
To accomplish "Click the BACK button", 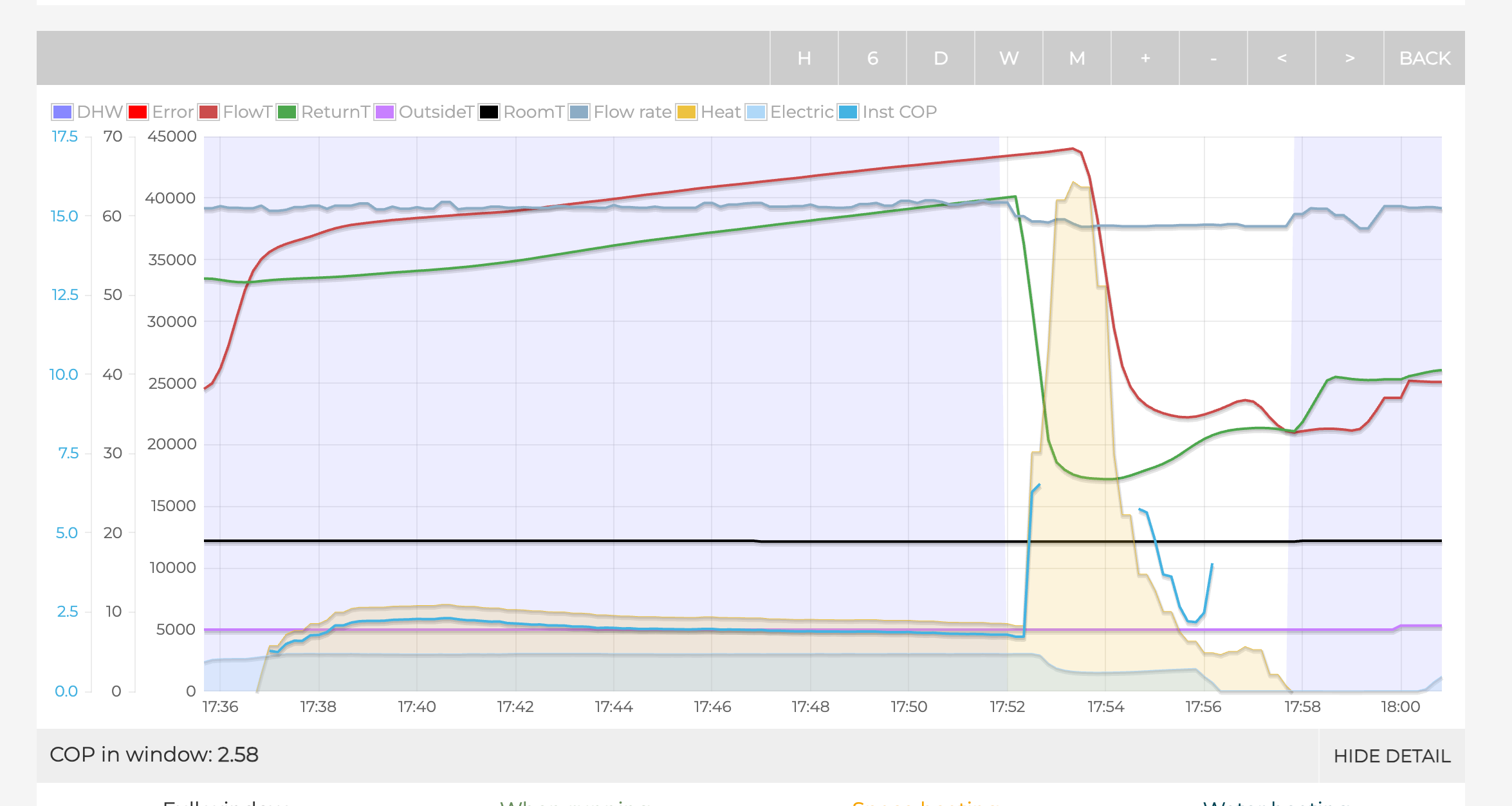I will point(1424,58).
